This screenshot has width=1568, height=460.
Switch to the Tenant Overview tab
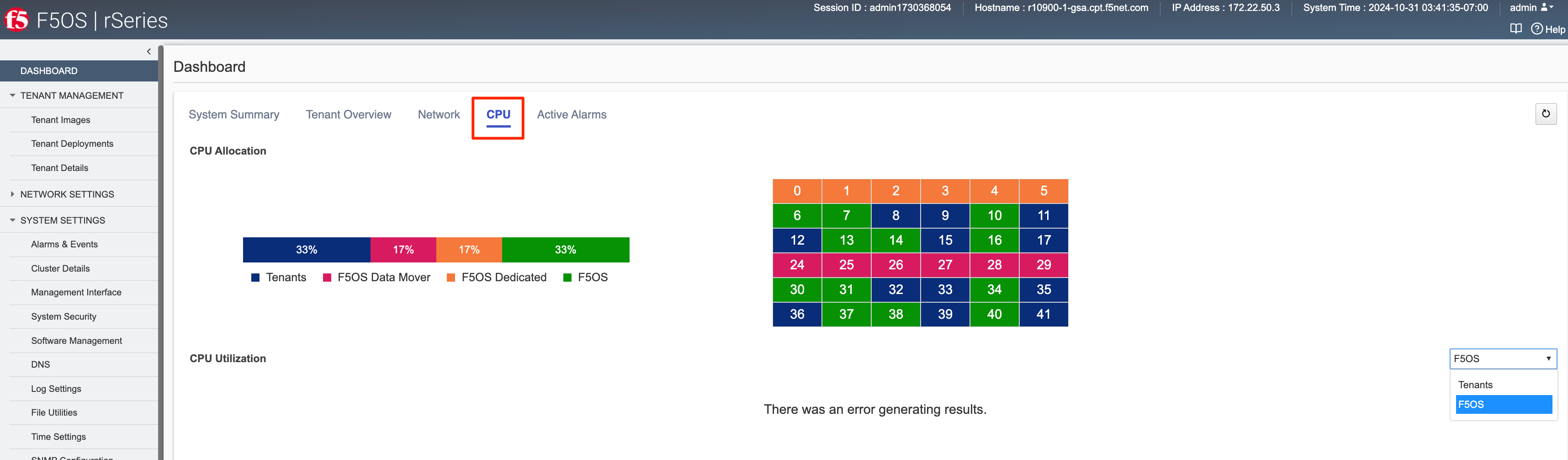(x=348, y=115)
